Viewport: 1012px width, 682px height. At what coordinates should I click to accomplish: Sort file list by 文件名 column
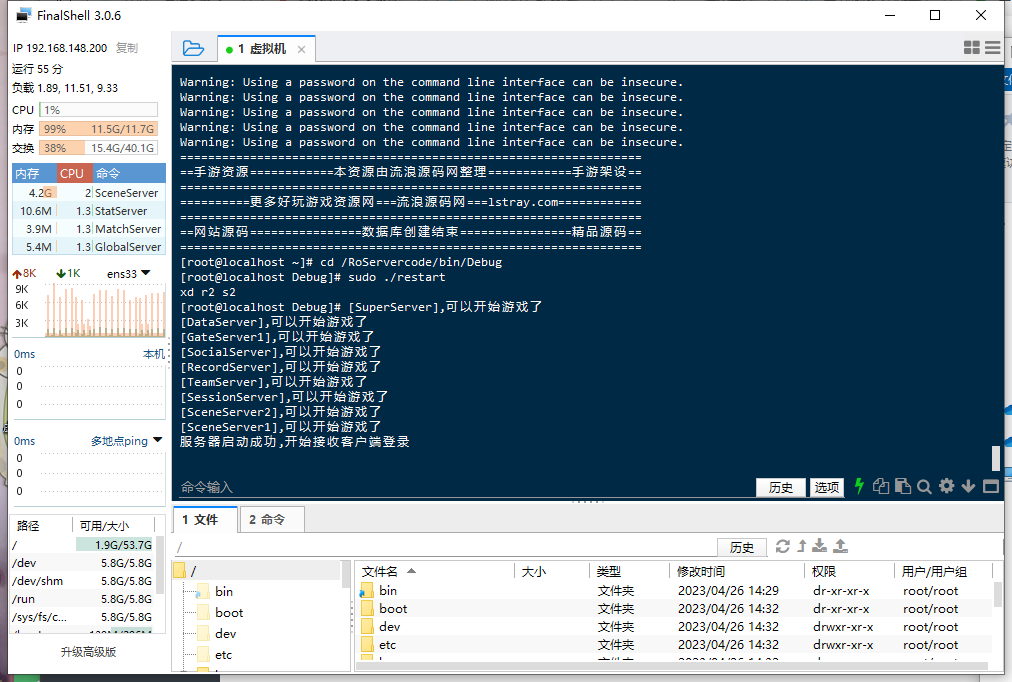point(434,571)
